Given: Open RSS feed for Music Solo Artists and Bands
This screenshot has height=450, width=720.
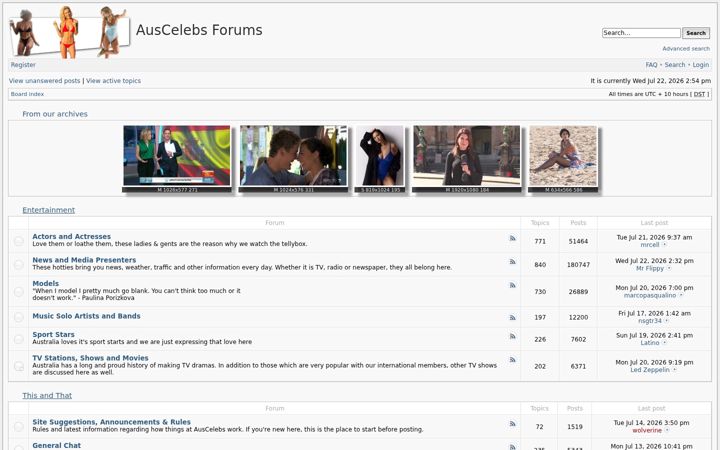Looking at the screenshot, I should coord(512,318).
